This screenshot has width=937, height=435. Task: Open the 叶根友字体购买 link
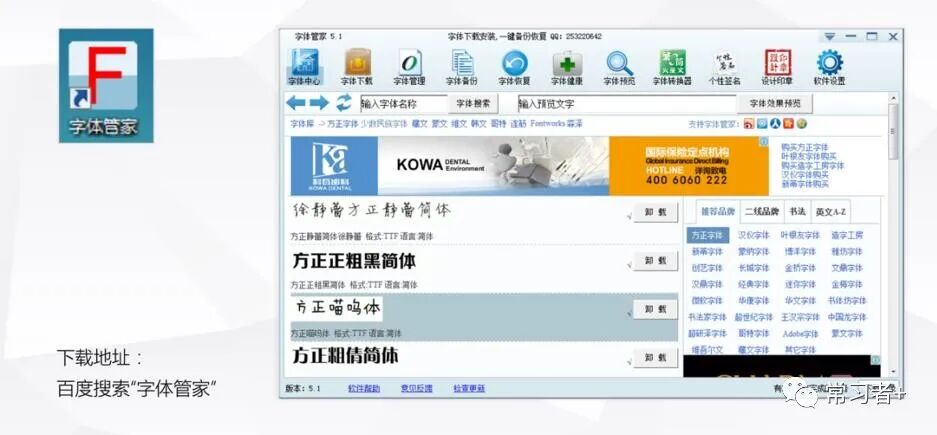tap(809, 156)
